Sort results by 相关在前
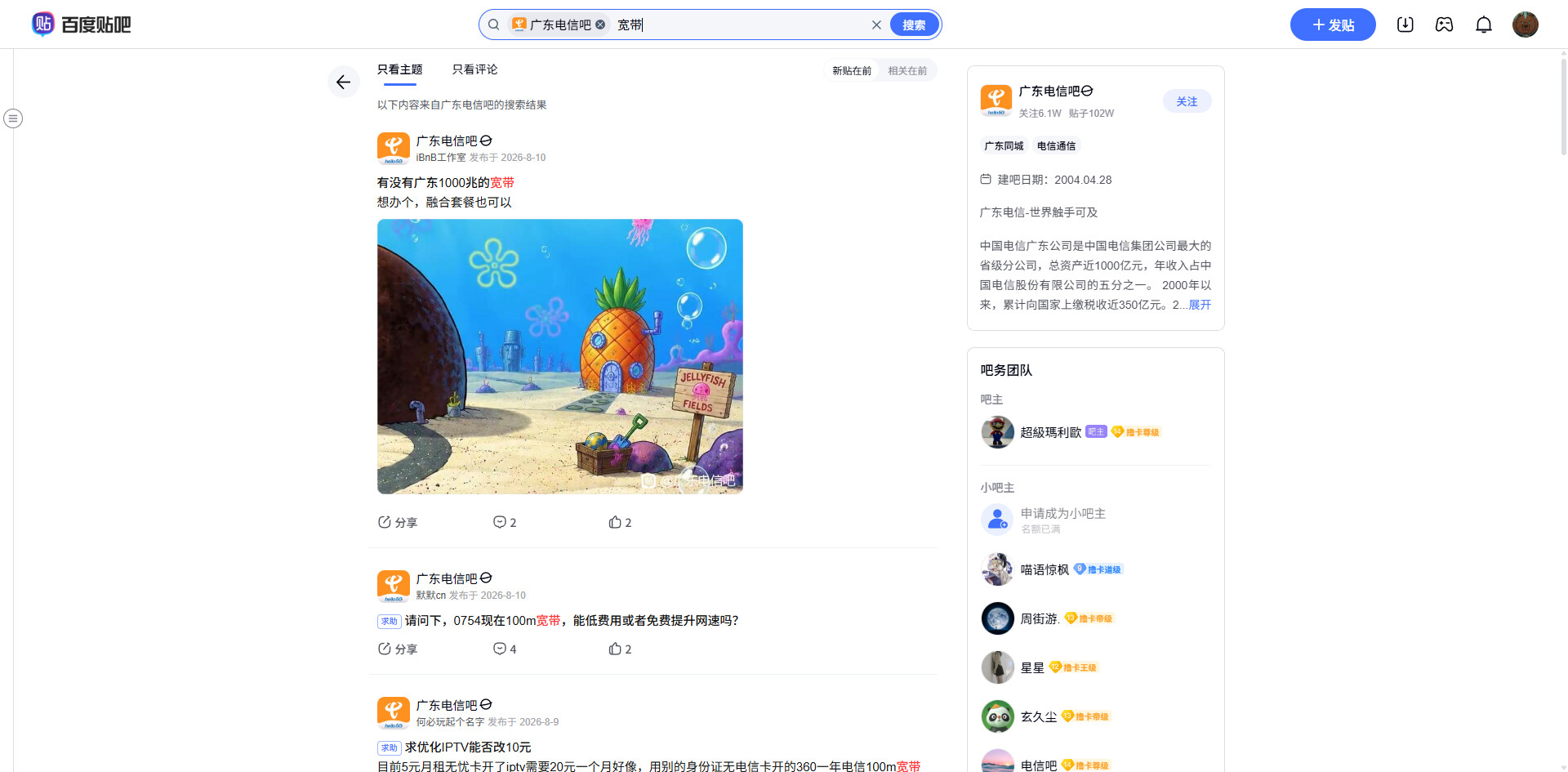 pos(907,71)
